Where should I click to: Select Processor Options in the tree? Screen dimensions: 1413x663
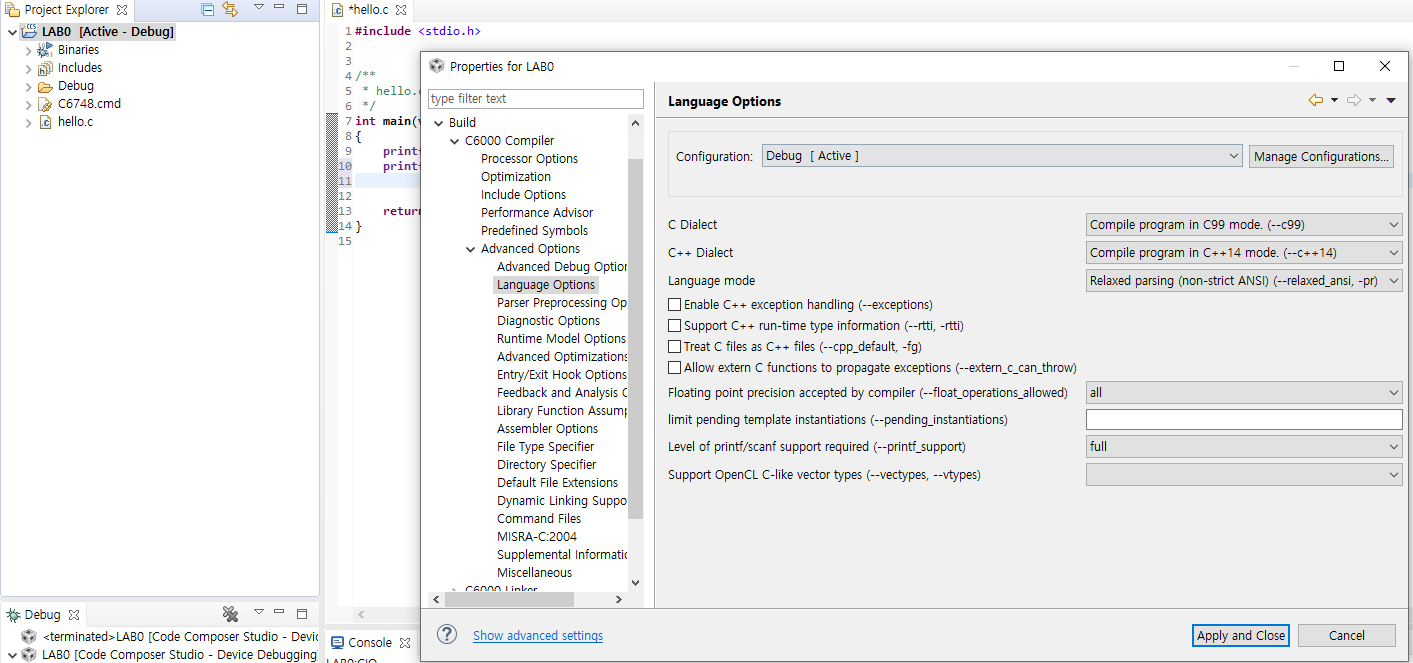[529, 159]
